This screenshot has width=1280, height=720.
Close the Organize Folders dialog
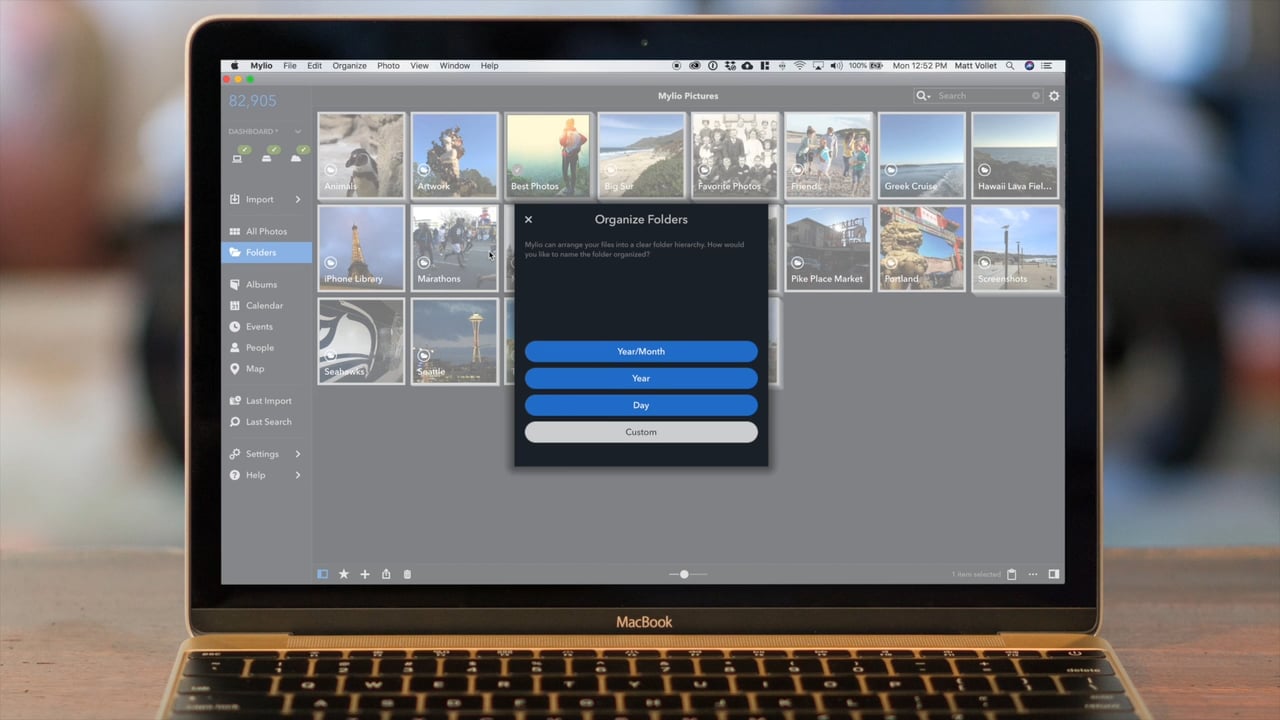point(528,220)
